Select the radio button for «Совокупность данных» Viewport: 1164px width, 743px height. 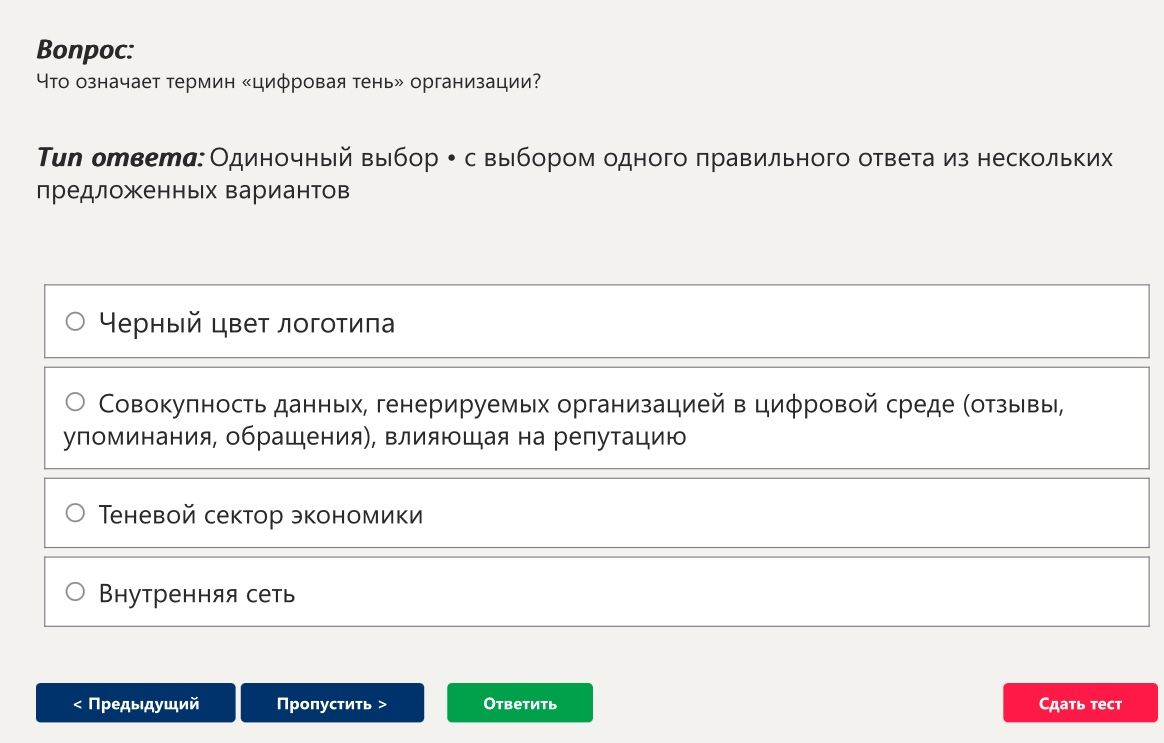pos(75,402)
